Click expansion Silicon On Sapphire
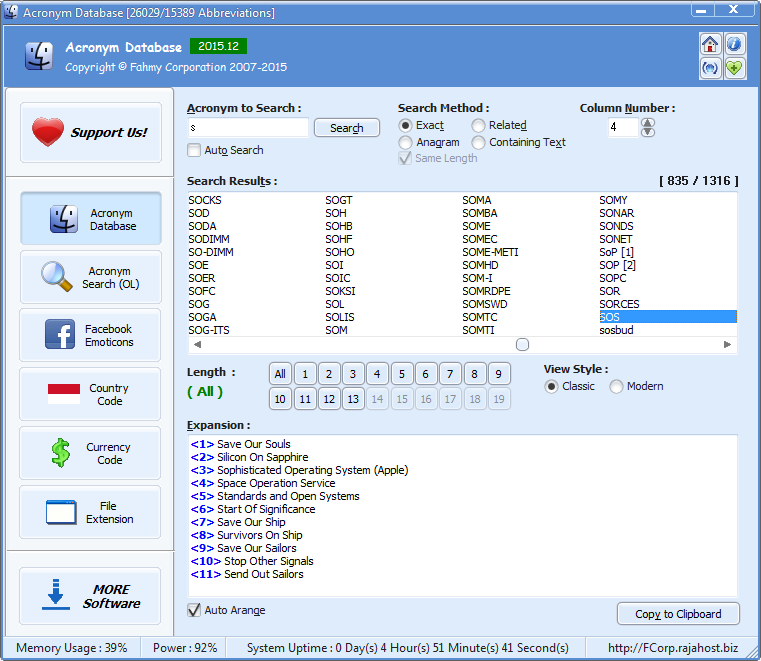 [263, 457]
